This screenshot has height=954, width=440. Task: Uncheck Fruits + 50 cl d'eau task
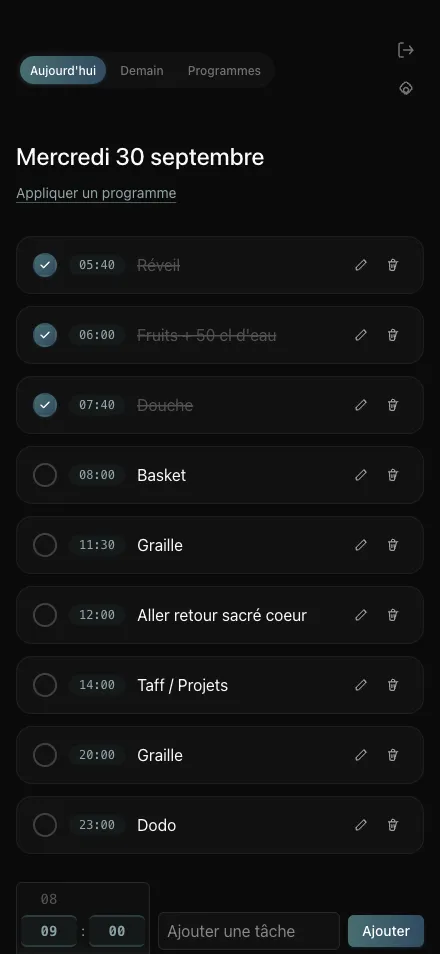coord(44,335)
